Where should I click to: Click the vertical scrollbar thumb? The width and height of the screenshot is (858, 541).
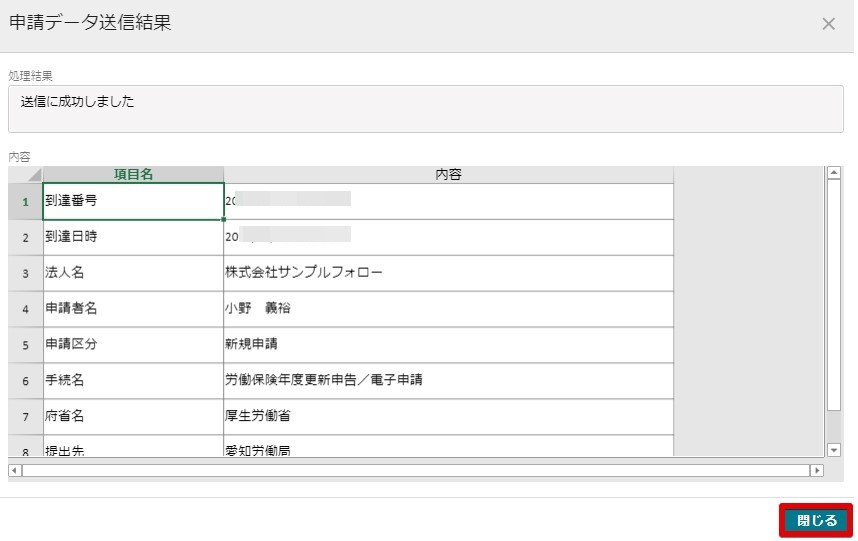click(x=833, y=295)
